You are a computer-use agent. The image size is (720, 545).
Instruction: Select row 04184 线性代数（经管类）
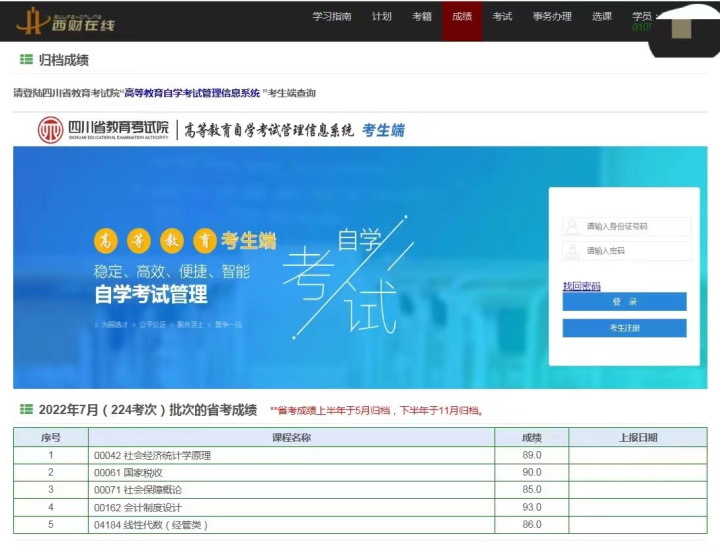click(360, 524)
